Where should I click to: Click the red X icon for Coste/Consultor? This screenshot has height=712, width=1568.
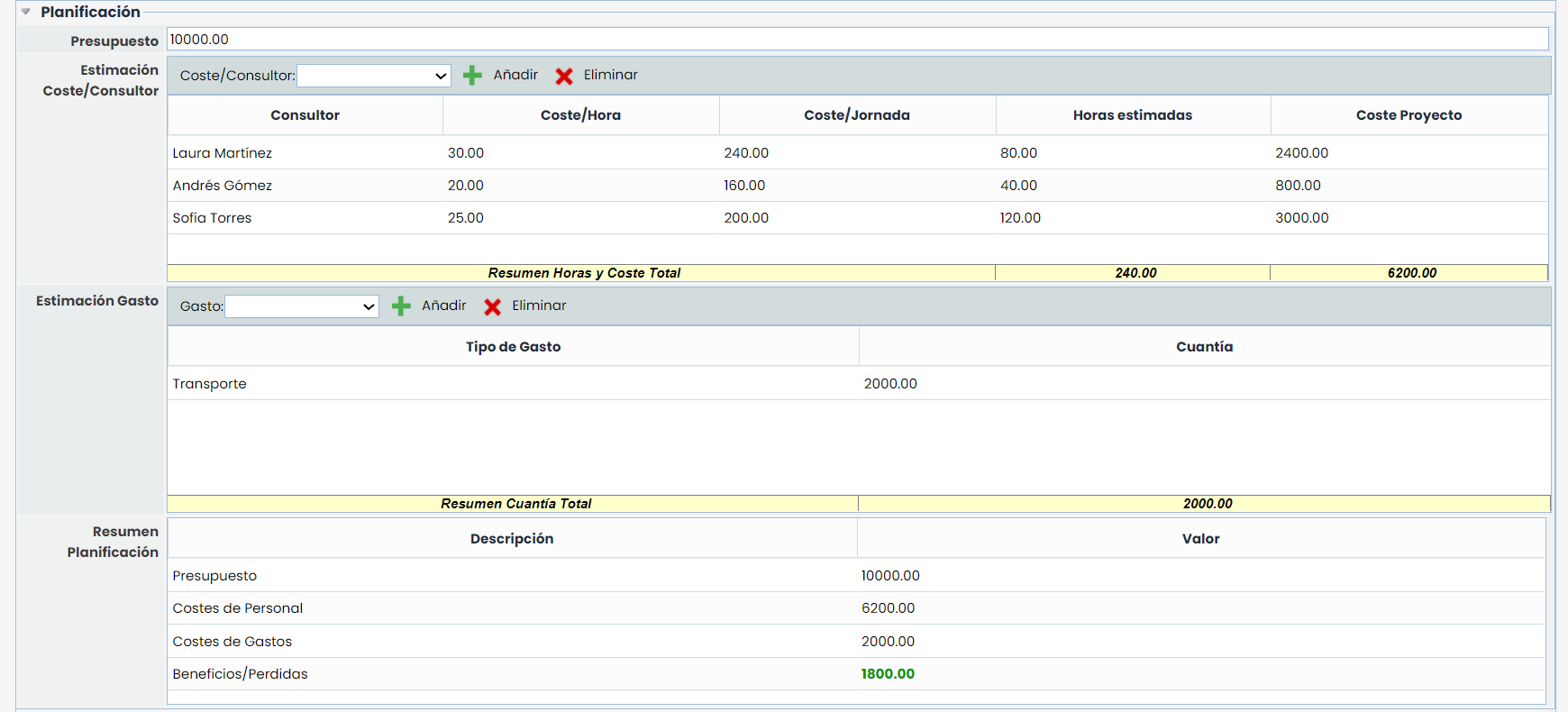coord(564,76)
